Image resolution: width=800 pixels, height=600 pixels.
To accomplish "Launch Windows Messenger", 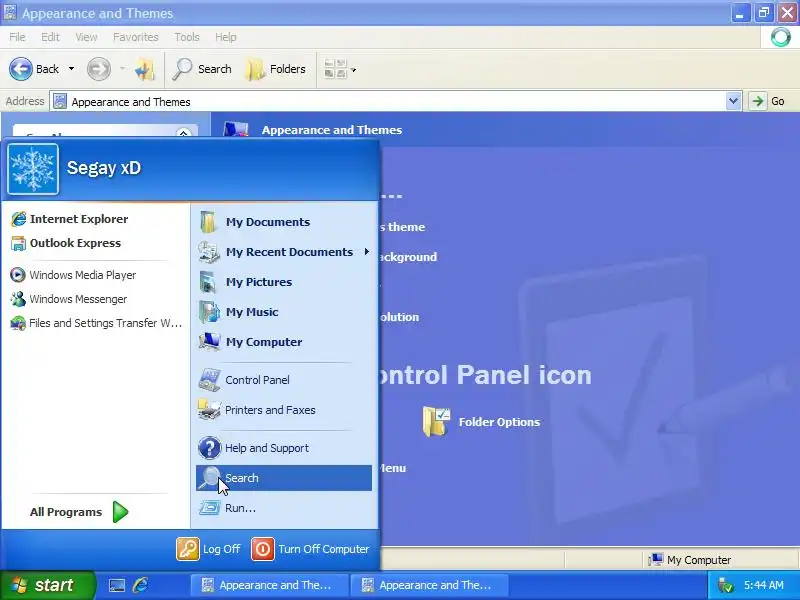I will point(68,299).
